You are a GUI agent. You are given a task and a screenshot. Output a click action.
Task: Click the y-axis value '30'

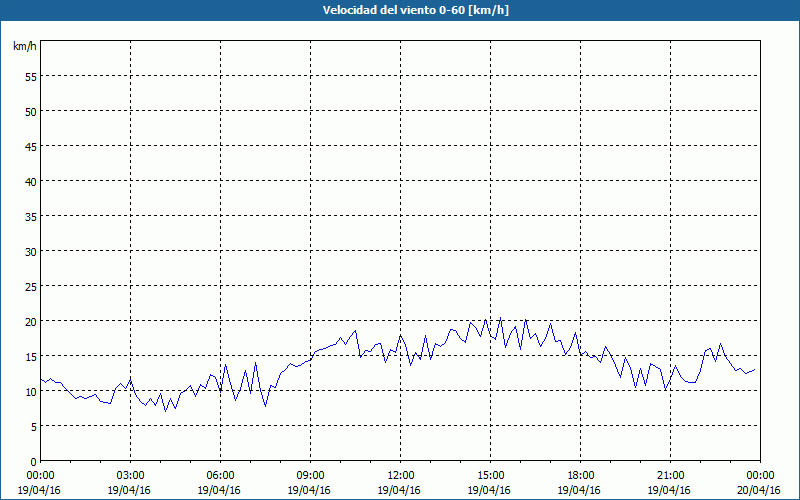coord(31,252)
